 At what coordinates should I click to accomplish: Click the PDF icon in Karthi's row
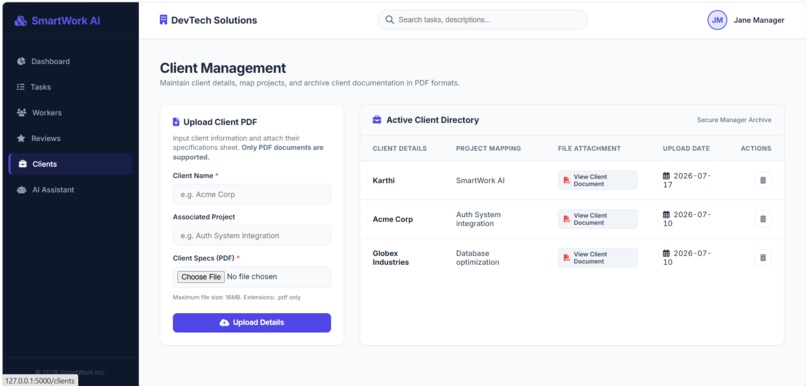click(567, 180)
